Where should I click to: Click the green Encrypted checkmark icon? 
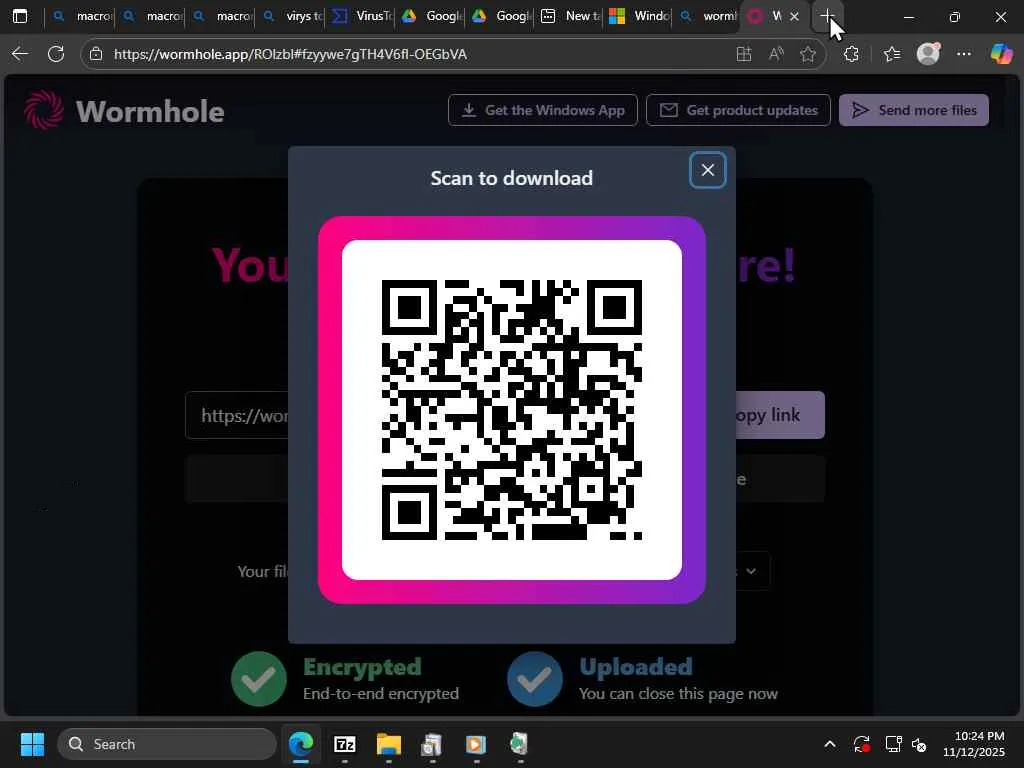coord(259,679)
